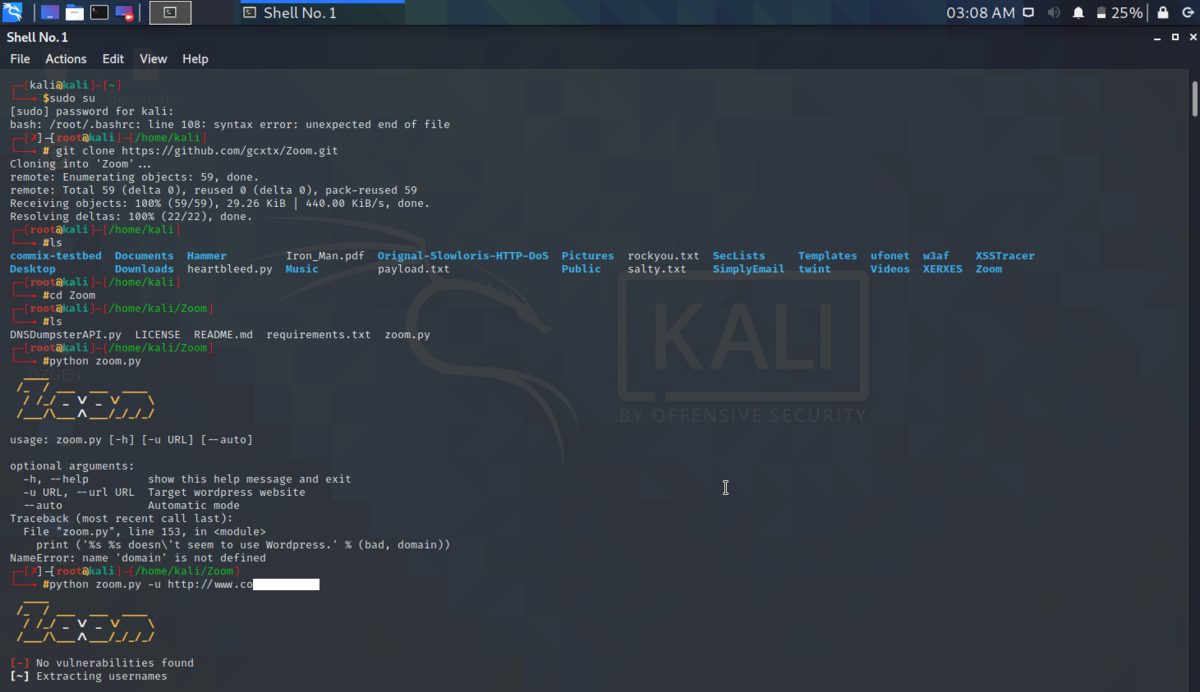The width and height of the screenshot is (1200, 692).
Task: Open the View menu
Action: point(153,59)
